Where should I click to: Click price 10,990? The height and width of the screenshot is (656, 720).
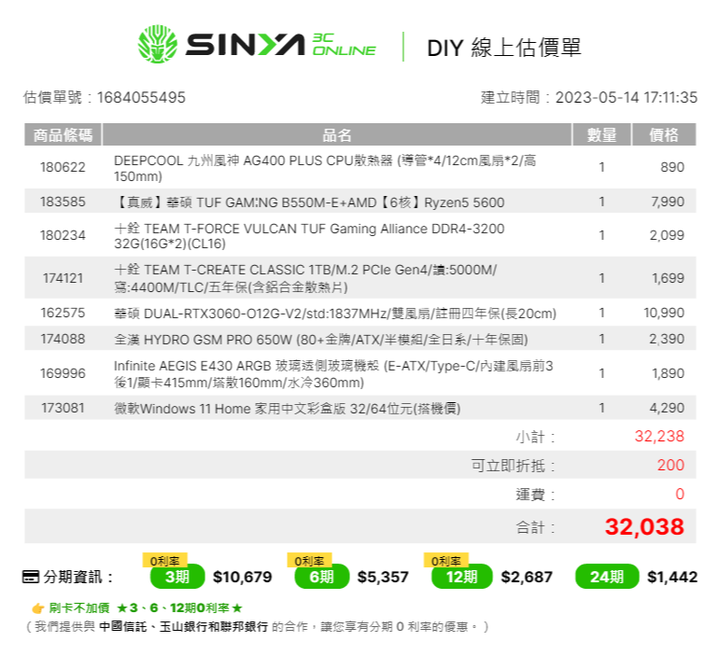coord(664,313)
